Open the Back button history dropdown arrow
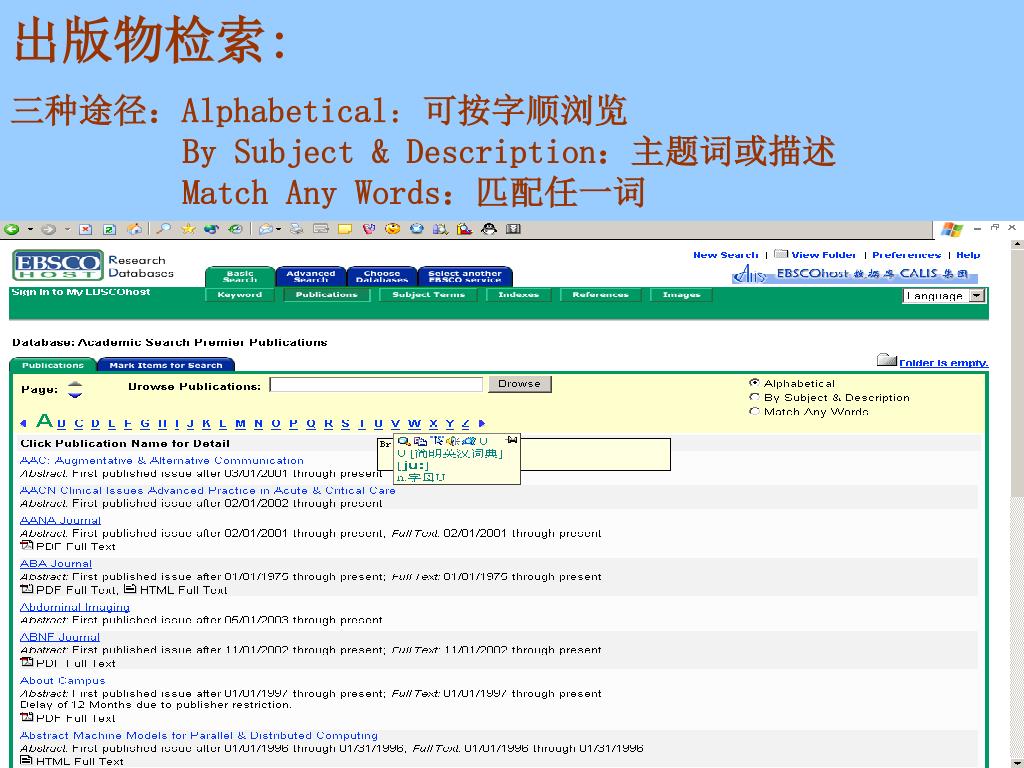This screenshot has width=1024, height=768. [30, 229]
